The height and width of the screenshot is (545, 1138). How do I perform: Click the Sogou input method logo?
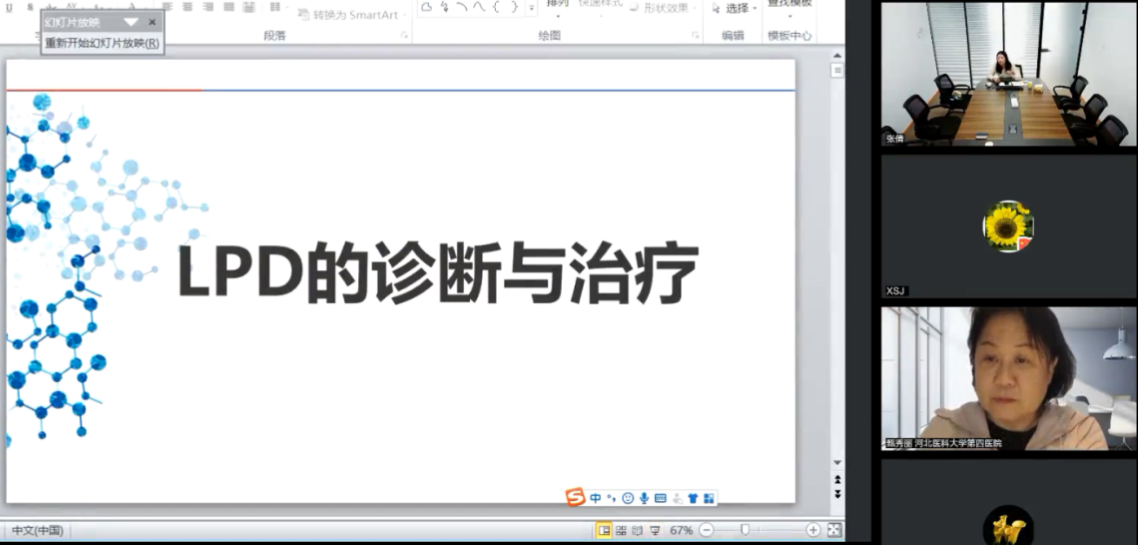[x=575, y=498]
